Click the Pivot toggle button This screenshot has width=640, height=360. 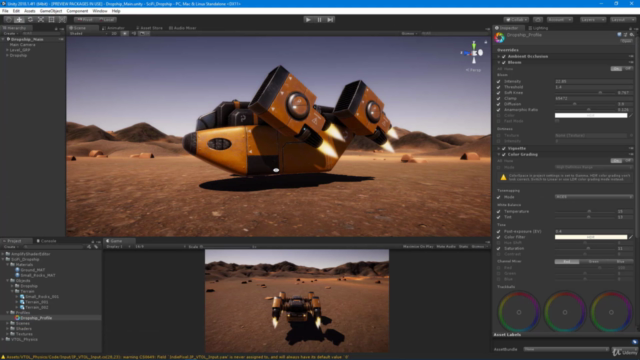pyautogui.click(x=84, y=20)
